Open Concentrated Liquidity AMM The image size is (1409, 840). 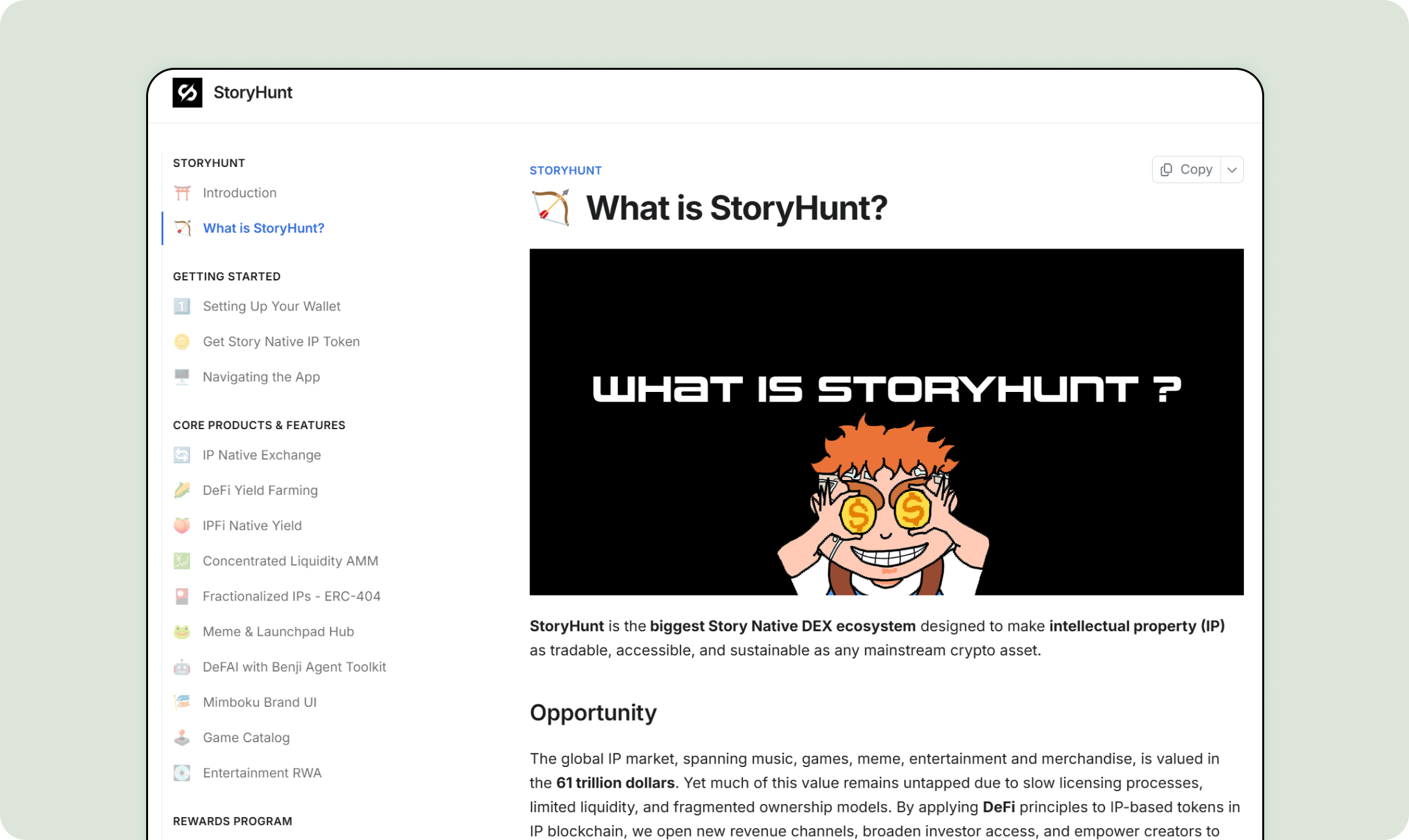click(290, 561)
